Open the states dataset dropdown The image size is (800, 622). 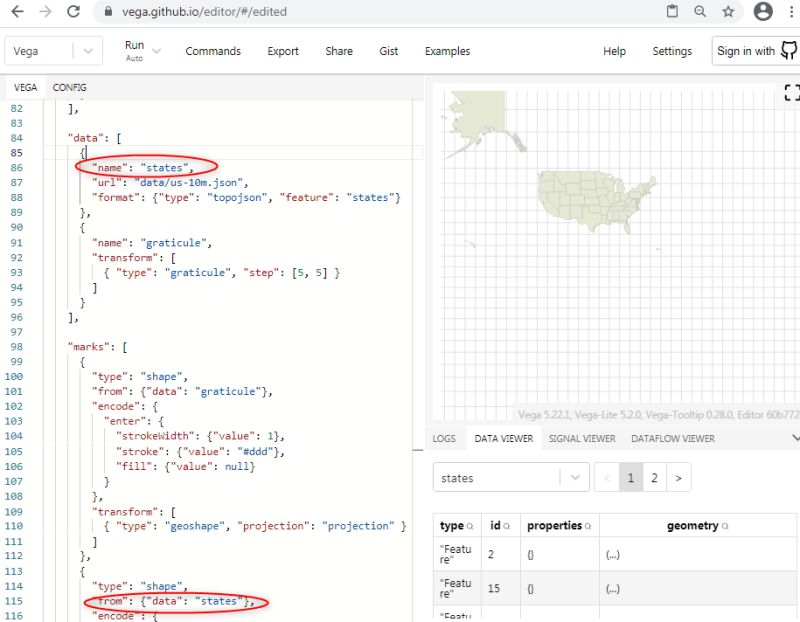[x=511, y=478]
